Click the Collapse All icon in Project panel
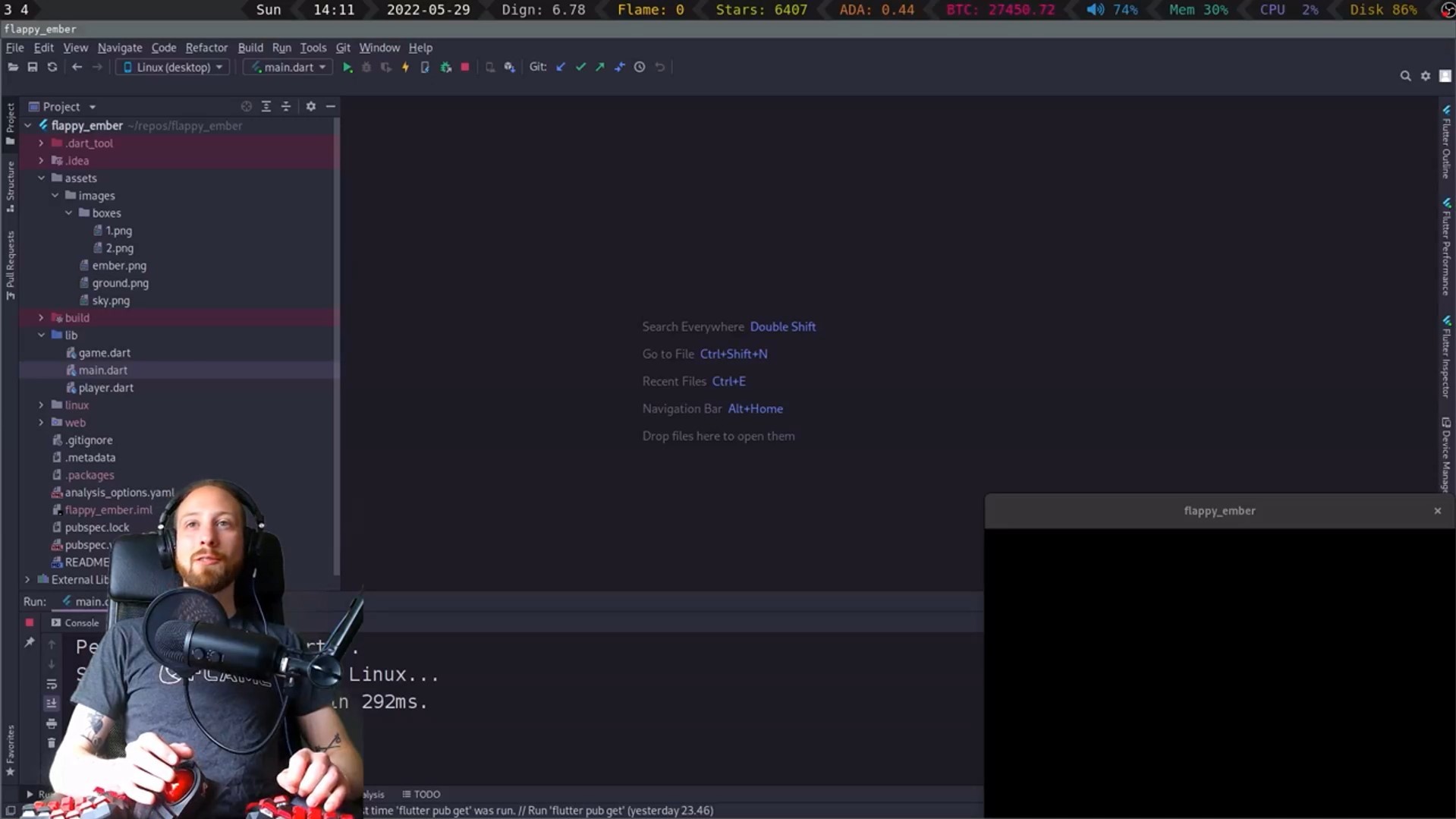 pos(286,107)
